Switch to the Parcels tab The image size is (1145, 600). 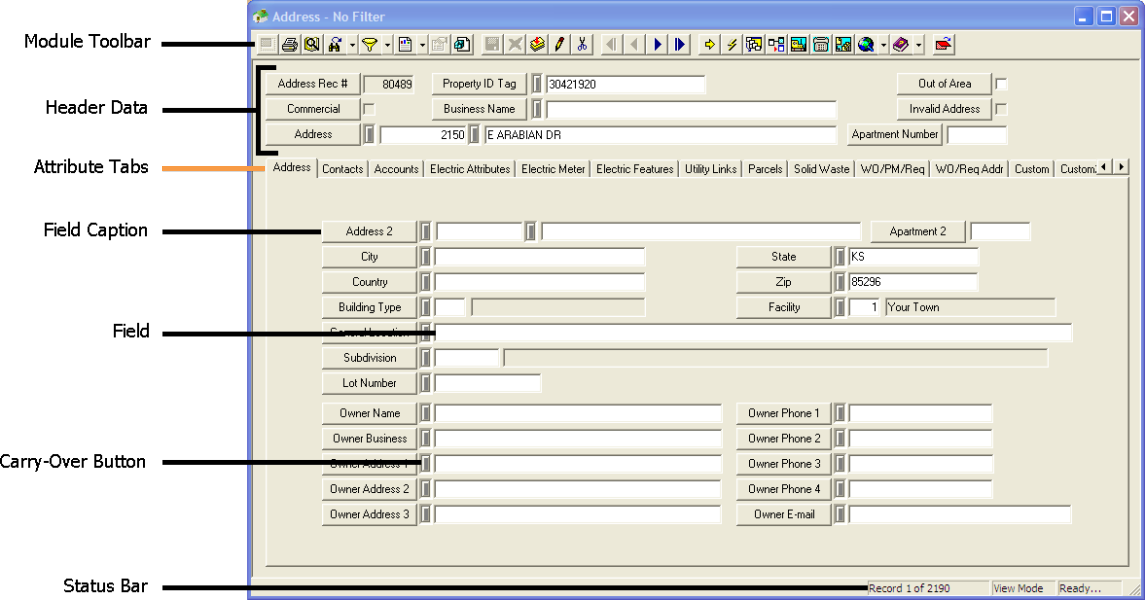tap(765, 169)
